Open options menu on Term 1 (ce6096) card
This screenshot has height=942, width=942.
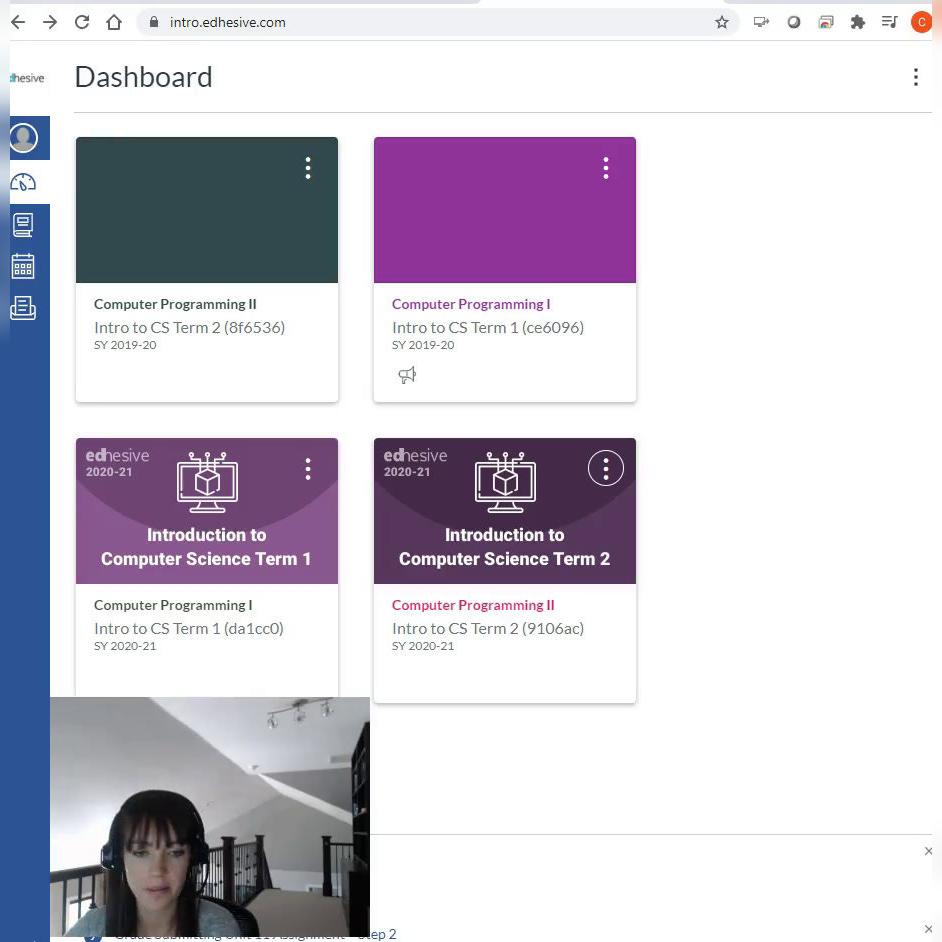coord(605,168)
